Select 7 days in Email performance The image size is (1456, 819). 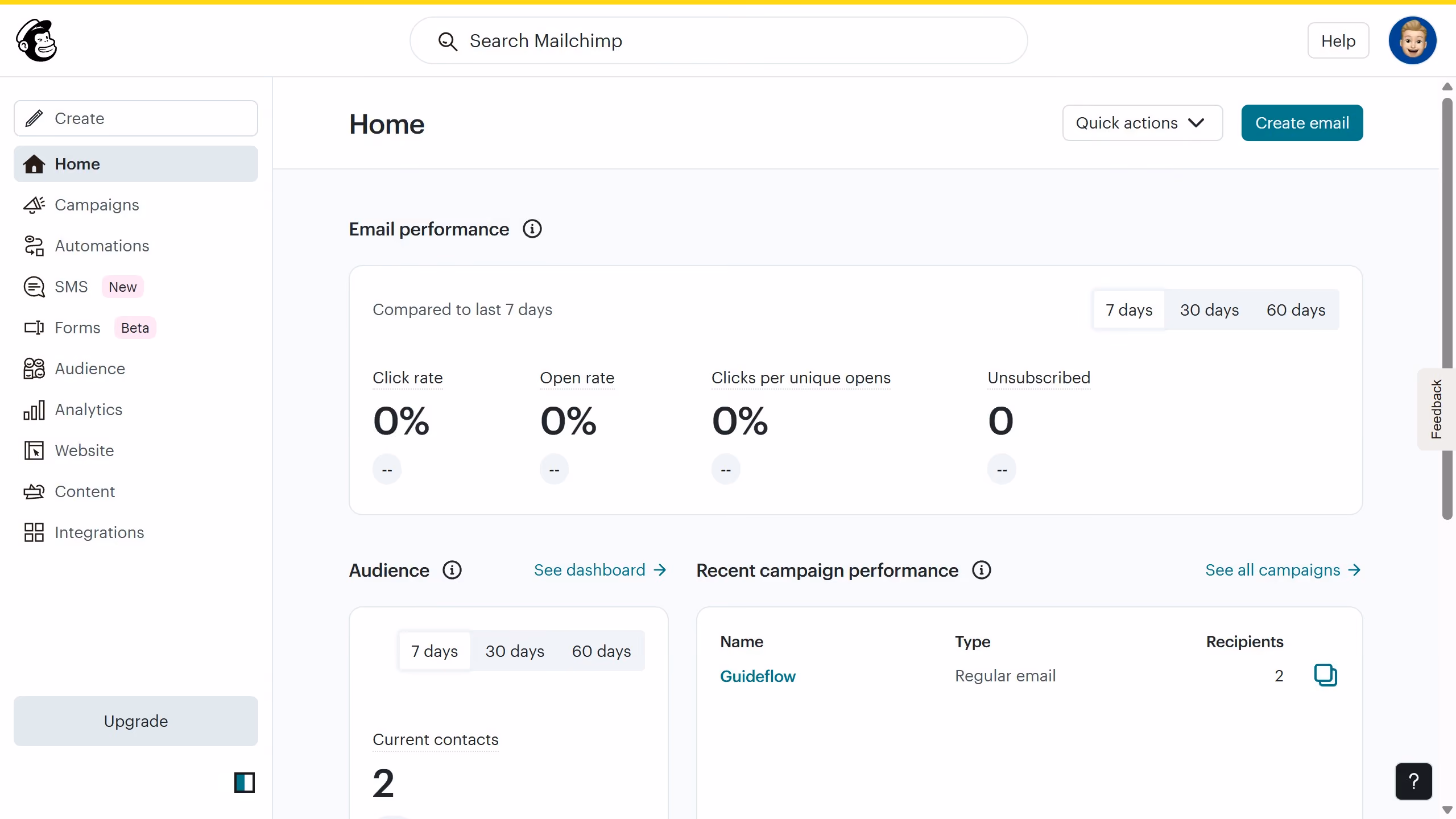(1129, 309)
